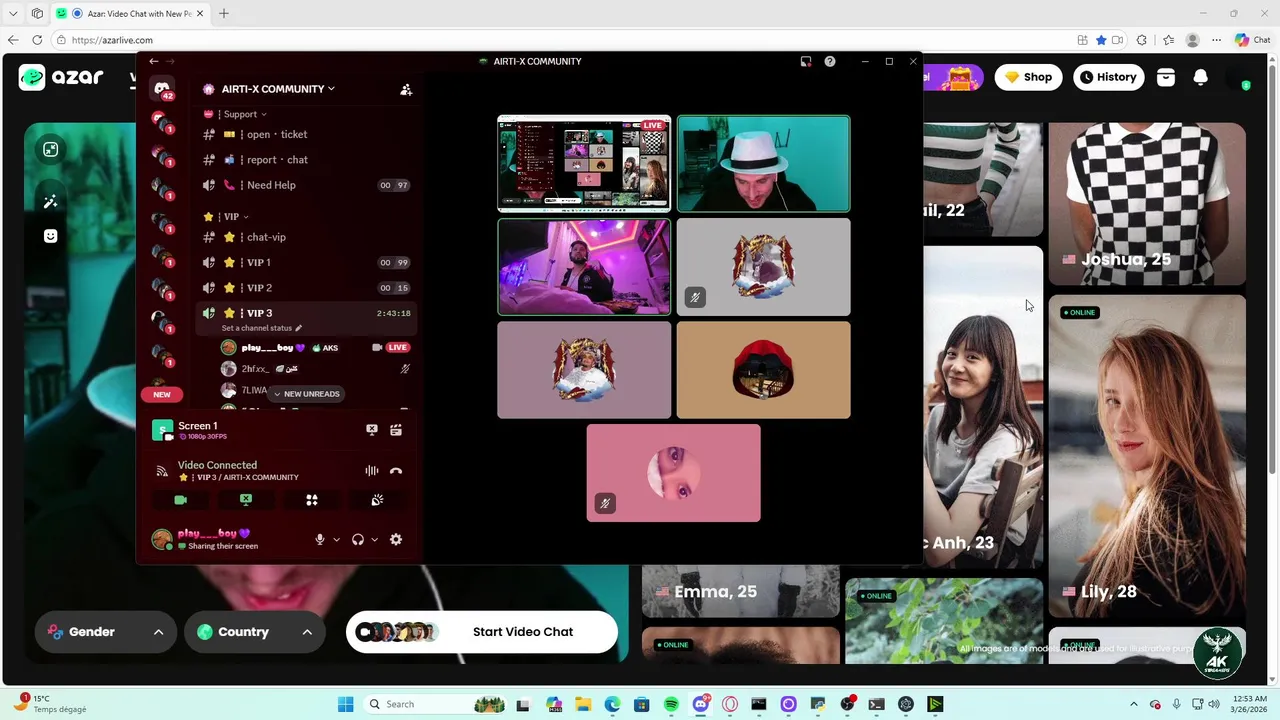Start Video Chat on Azar

tap(482, 632)
